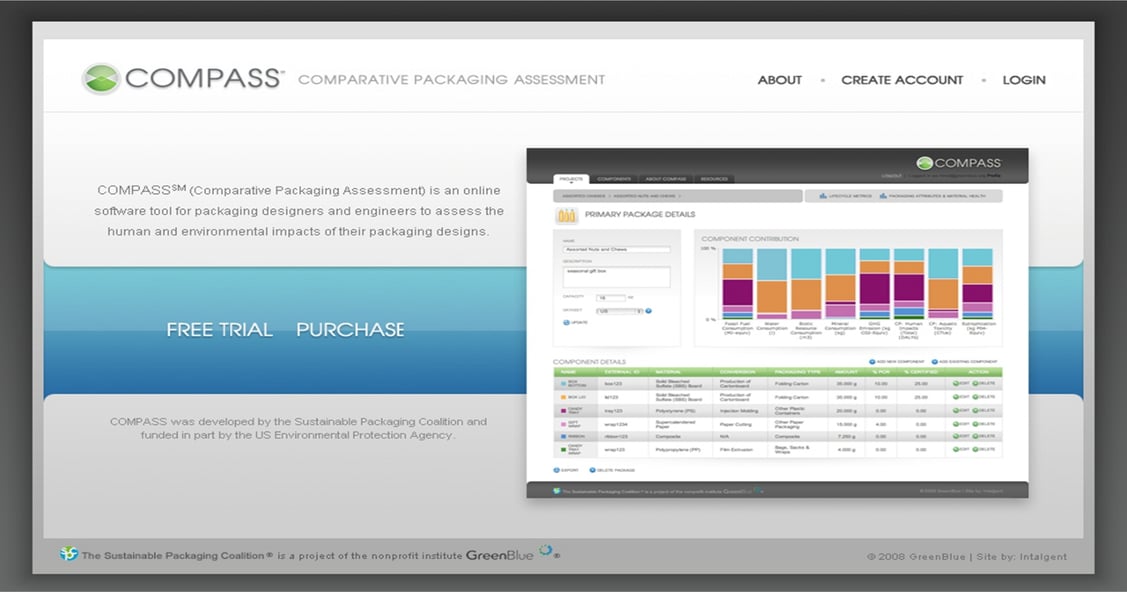This screenshot has height=592, width=1127.
Task: Click the Edit icon in the Polypropylene row
Action: (956, 449)
